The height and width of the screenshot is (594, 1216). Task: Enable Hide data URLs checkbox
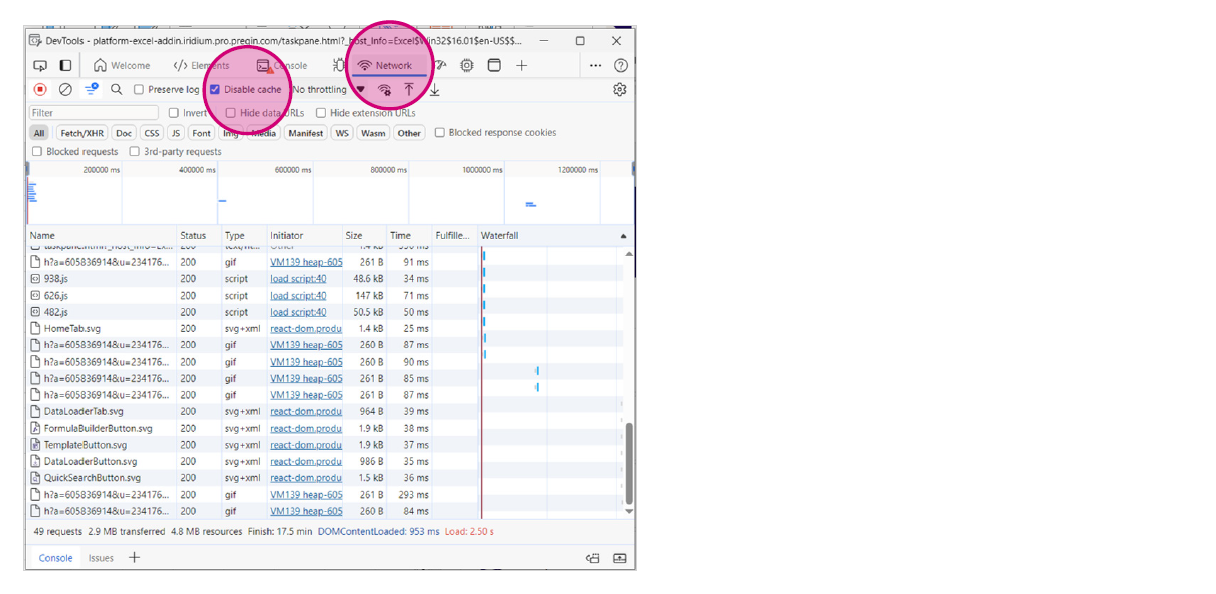[x=231, y=113]
